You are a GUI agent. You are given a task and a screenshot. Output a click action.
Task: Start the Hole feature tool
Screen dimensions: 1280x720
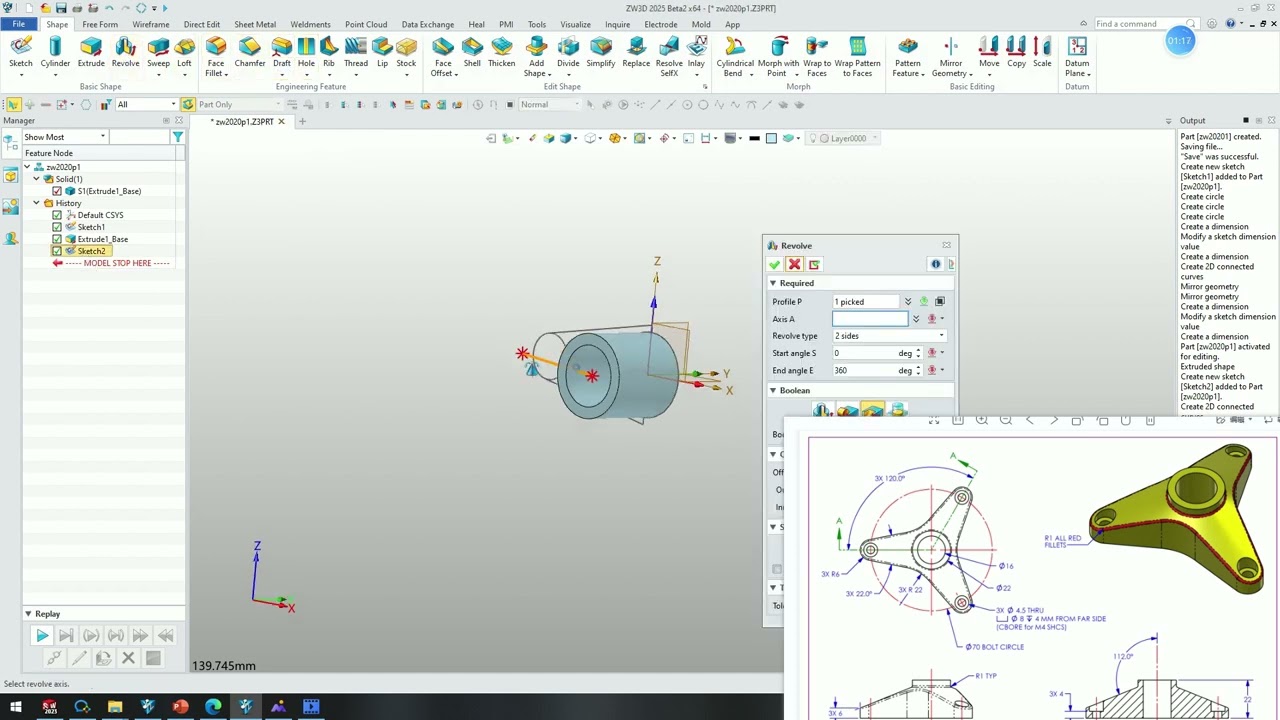click(x=306, y=53)
